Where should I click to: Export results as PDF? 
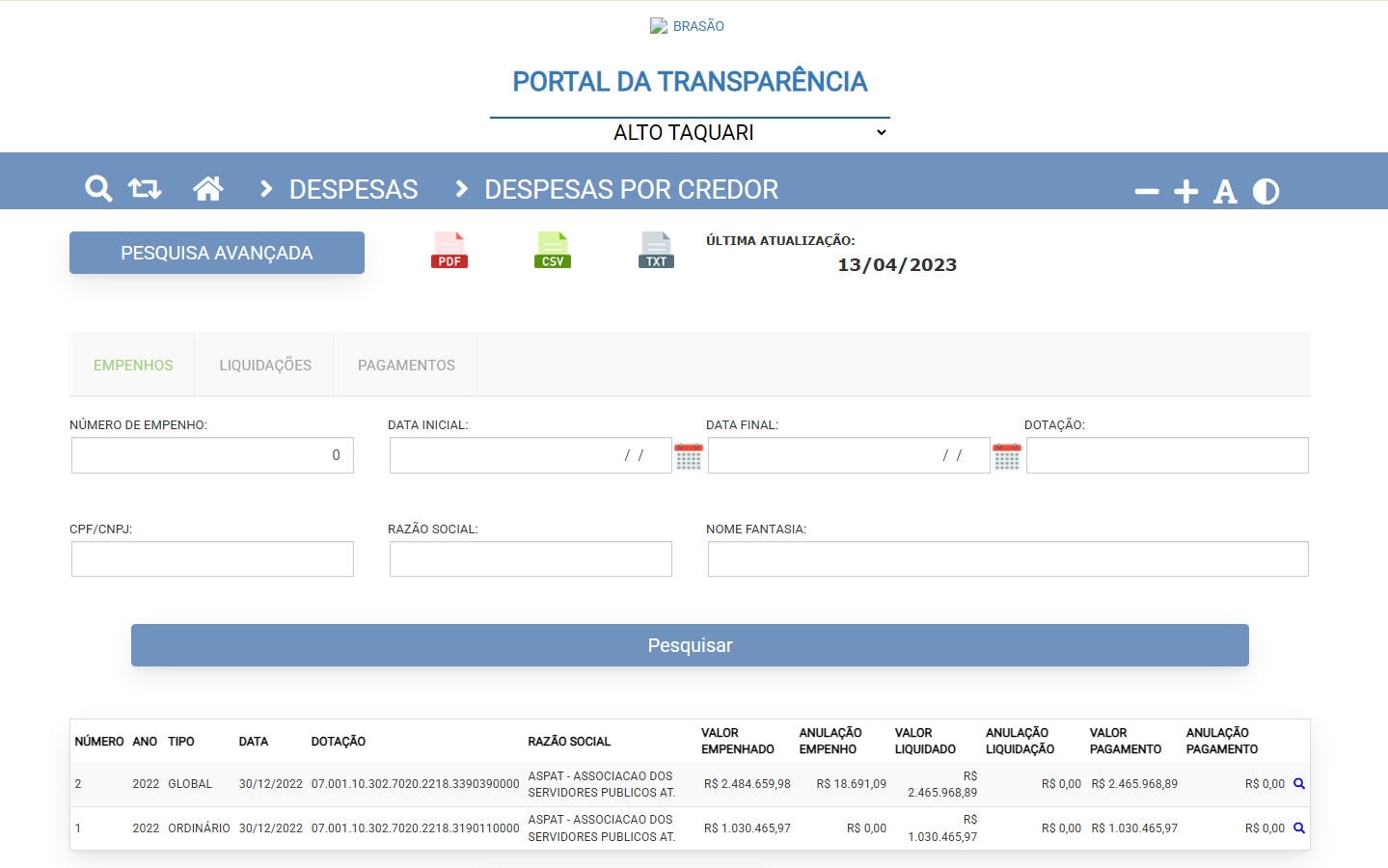(449, 251)
